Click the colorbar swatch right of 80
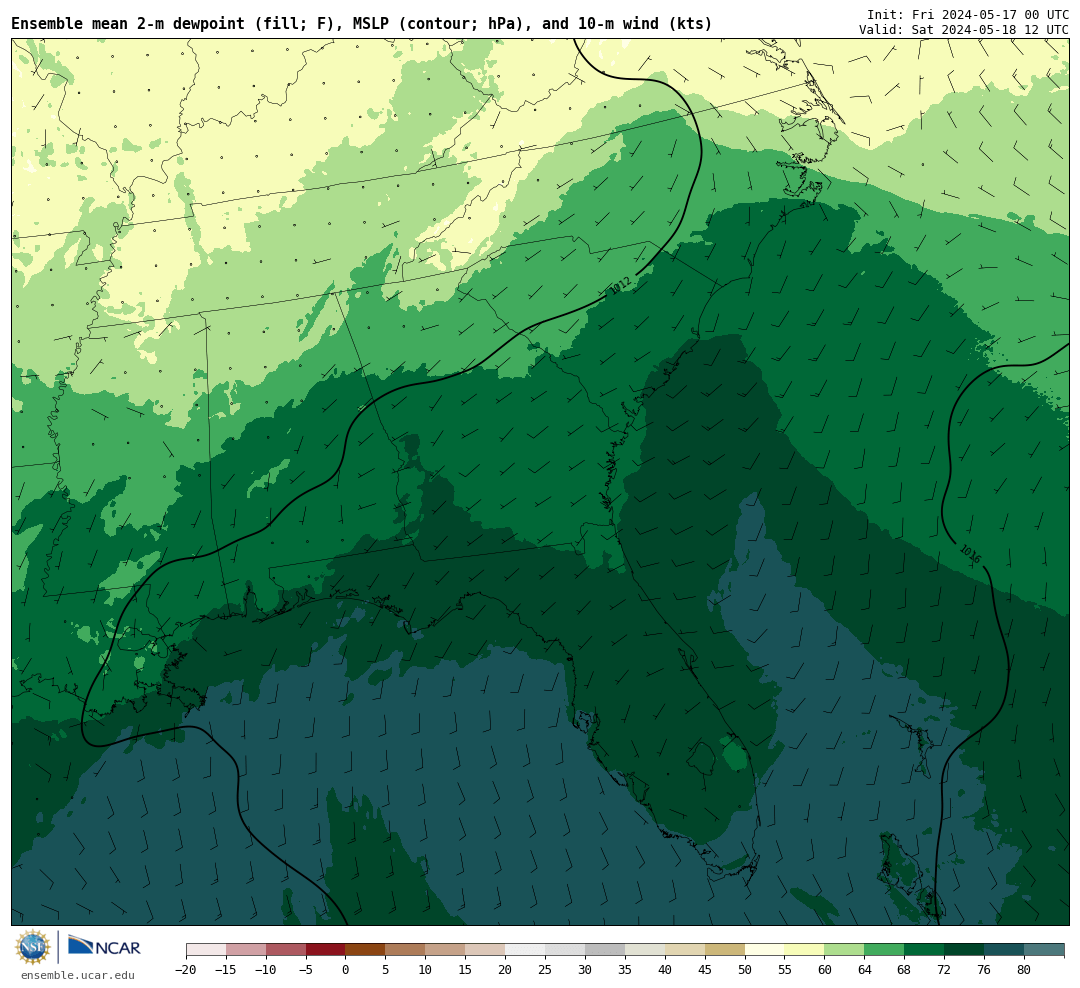 [x=1044, y=950]
